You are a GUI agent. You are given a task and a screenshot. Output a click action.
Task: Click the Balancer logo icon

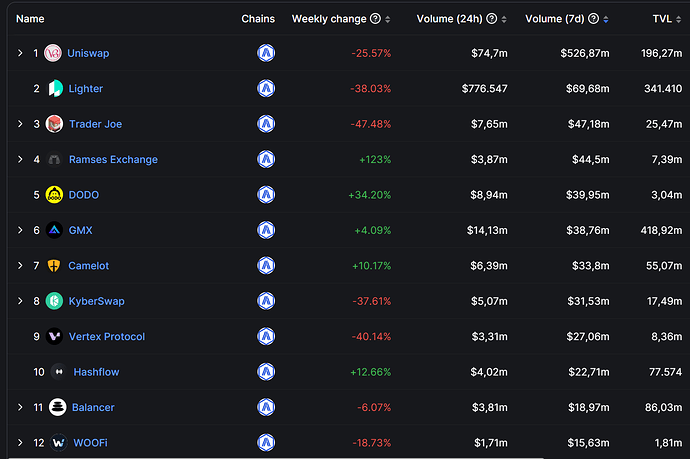pos(57,407)
